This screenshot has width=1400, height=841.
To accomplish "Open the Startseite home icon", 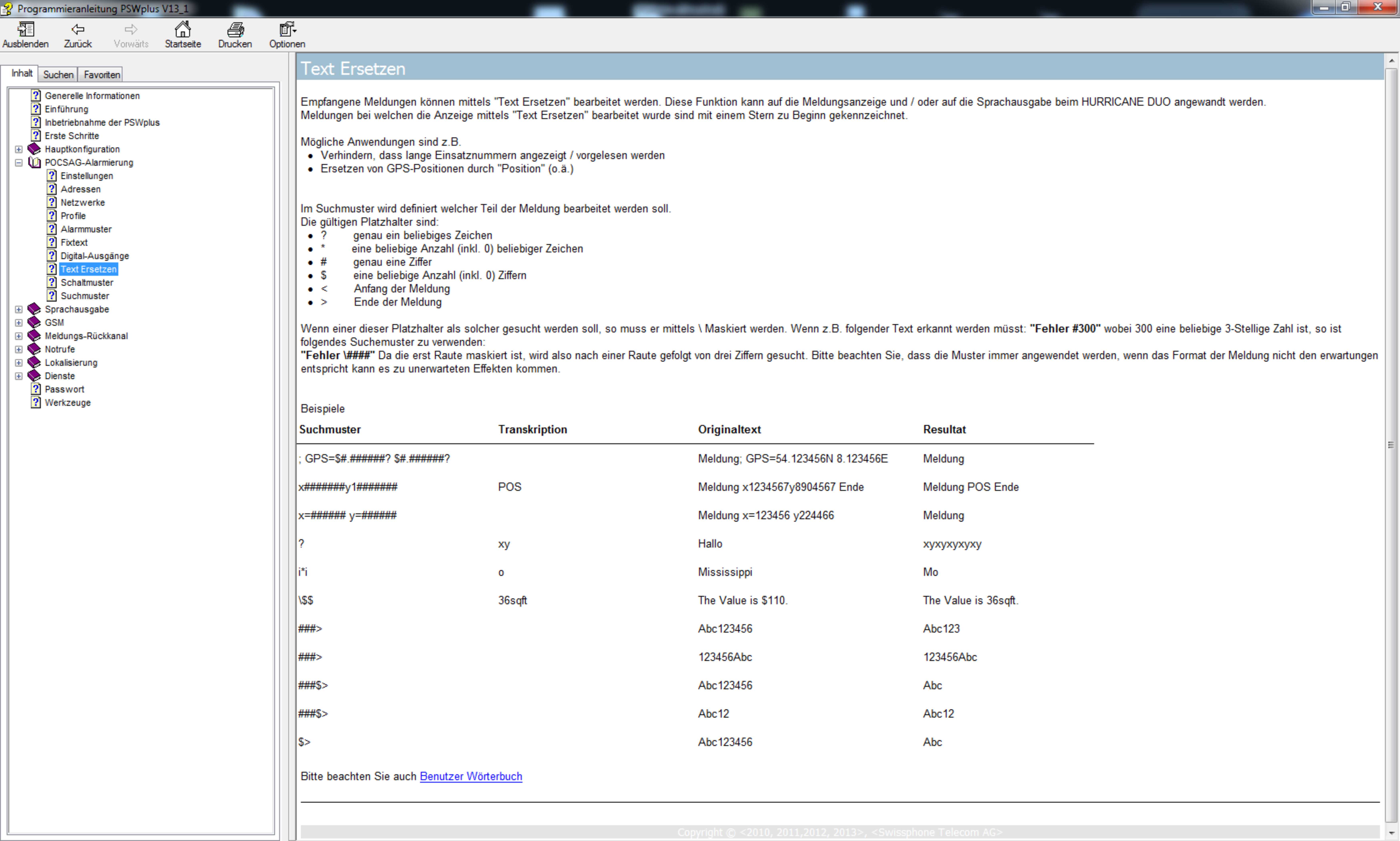I will point(182,29).
